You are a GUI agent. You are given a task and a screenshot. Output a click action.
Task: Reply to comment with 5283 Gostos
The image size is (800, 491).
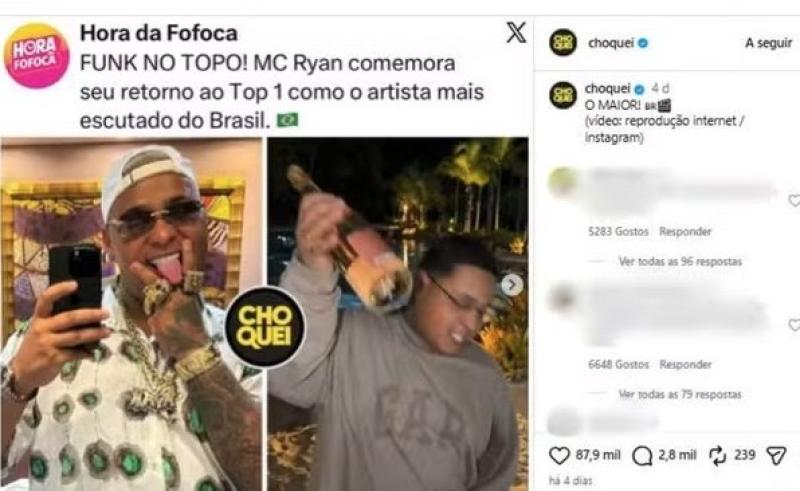(x=685, y=232)
